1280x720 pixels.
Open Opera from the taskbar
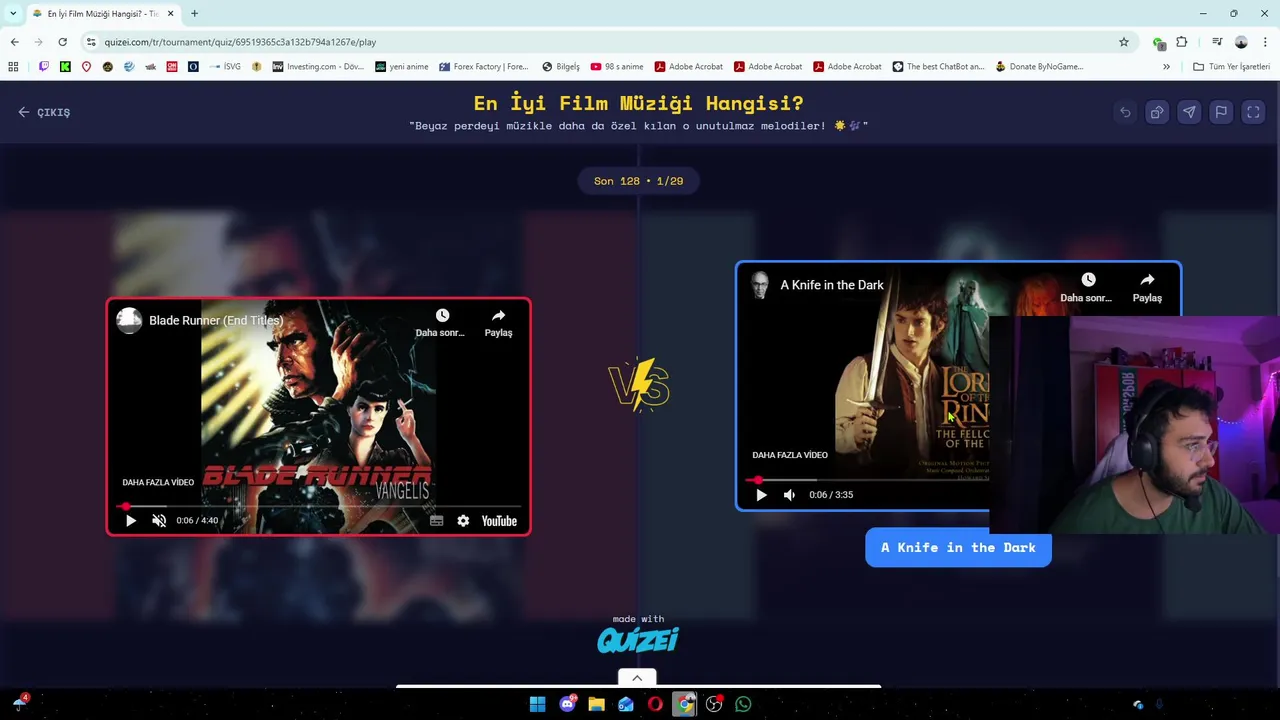click(x=655, y=704)
